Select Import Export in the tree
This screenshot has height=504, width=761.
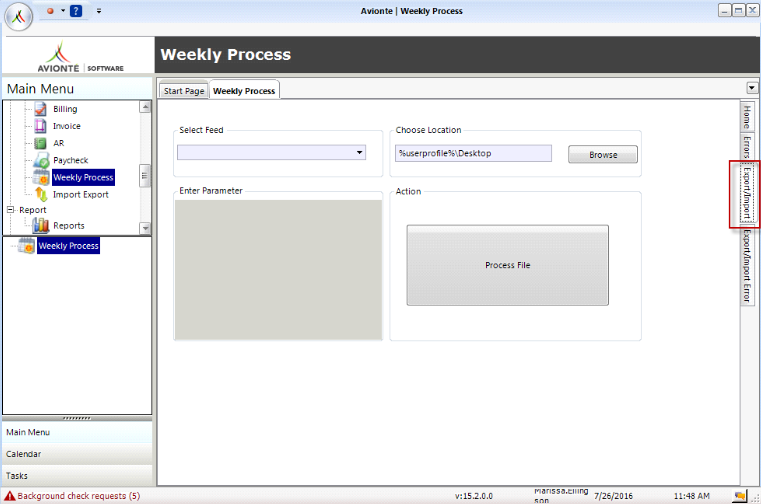pyautogui.click(x=81, y=195)
